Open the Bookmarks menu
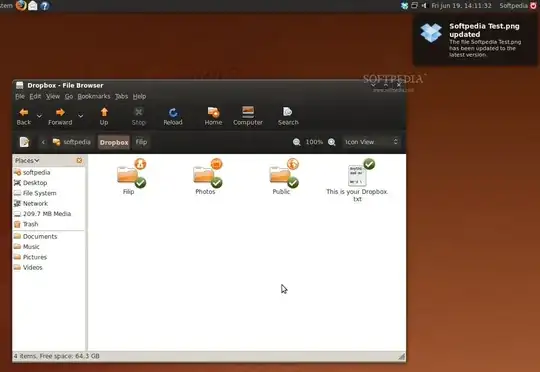Viewport: 540px width, 372px height. (x=94, y=96)
